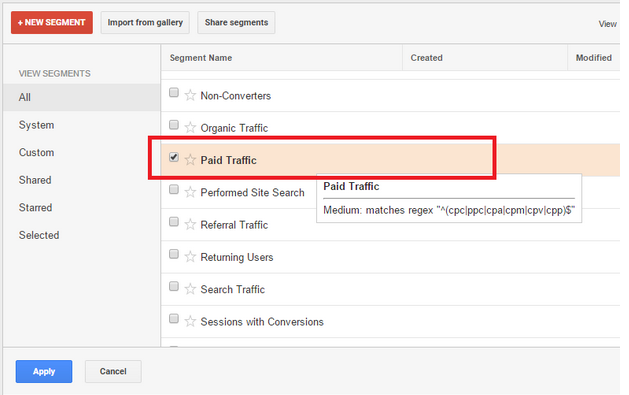The width and height of the screenshot is (629, 395).
Task: Star the Non-Converters segment
Action: [190, 95]
